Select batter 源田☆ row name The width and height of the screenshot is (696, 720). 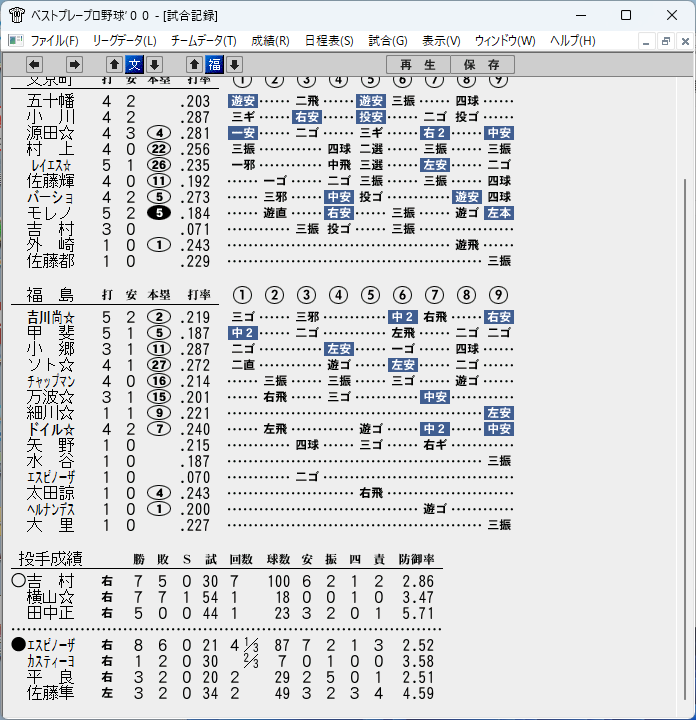click(x=51, y=133)
